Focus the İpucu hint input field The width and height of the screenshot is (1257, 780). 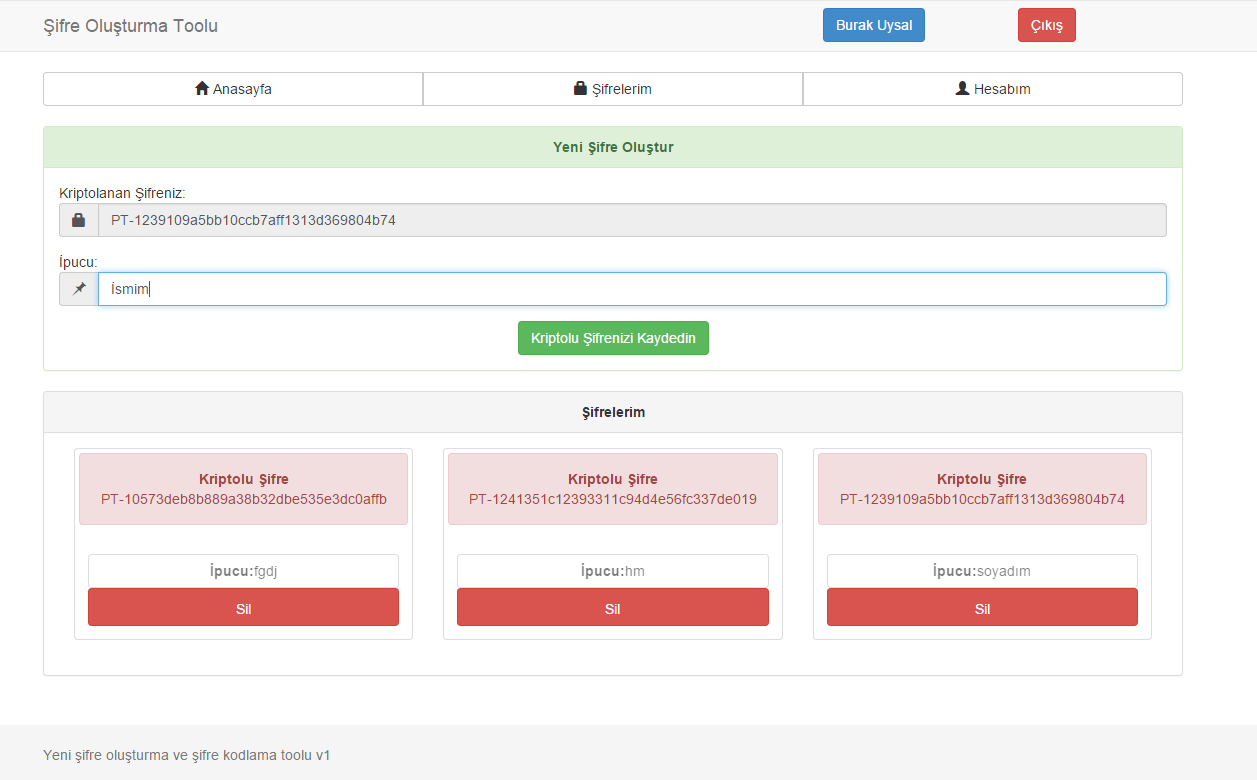click(632, 289)
